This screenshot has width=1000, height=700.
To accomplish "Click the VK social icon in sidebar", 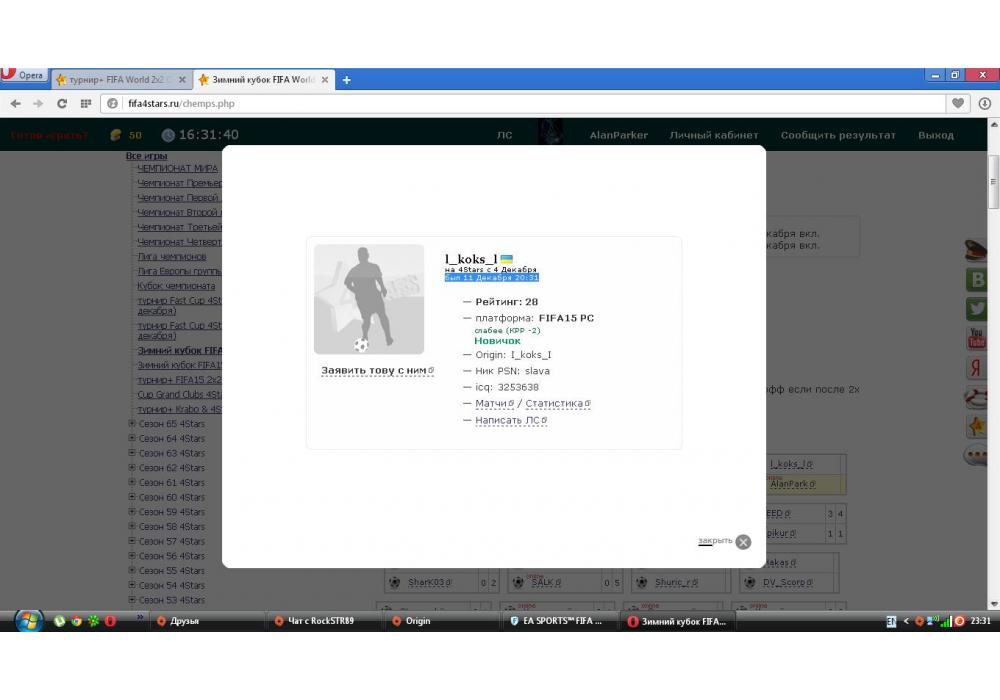I will 976,280.
